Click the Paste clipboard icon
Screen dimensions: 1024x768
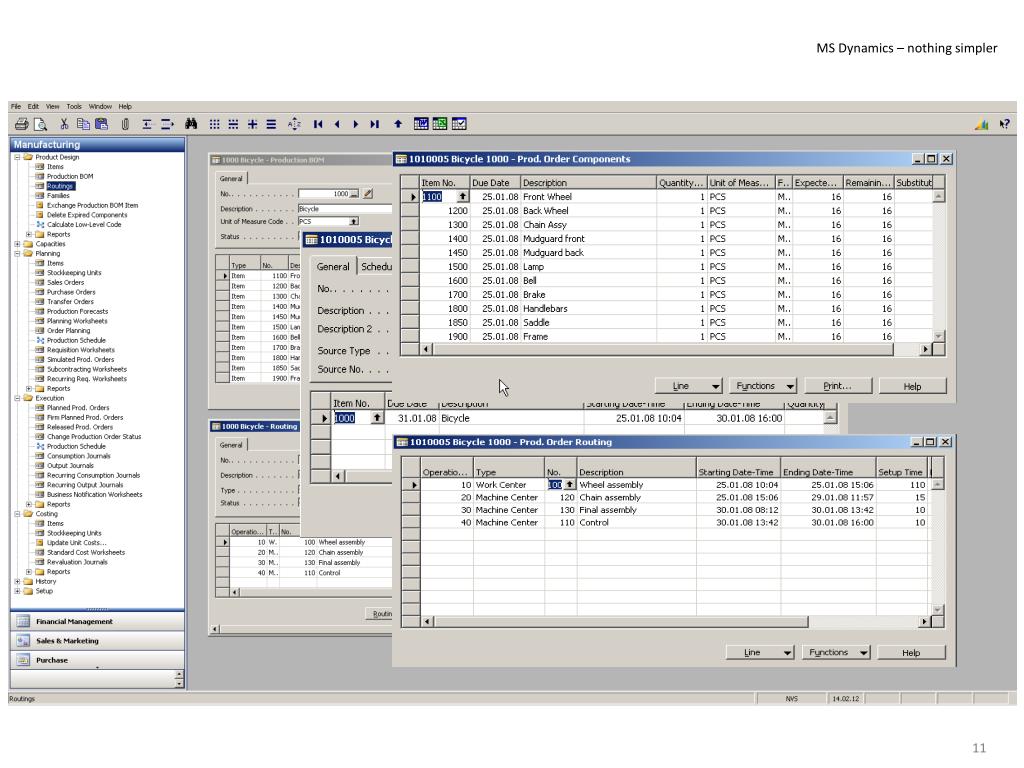click(101, 124)
